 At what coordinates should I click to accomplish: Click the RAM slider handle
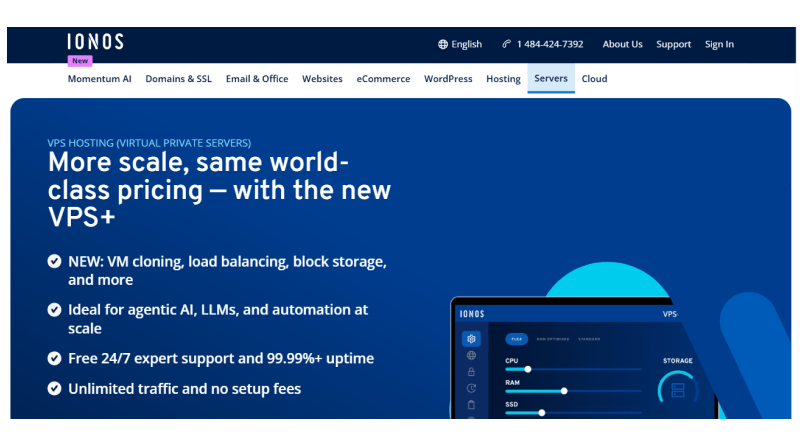564,391
